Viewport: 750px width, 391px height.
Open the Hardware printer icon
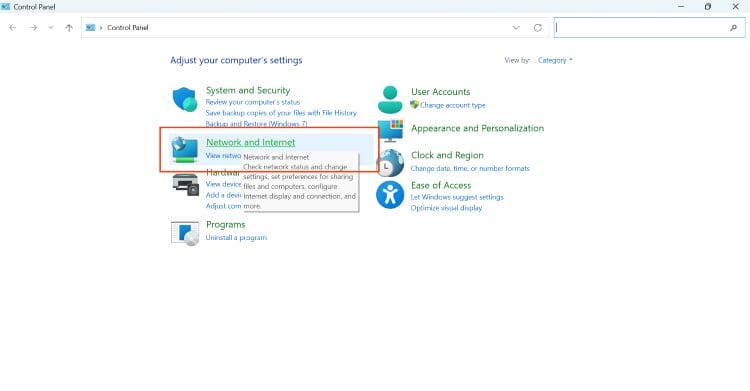185,185
